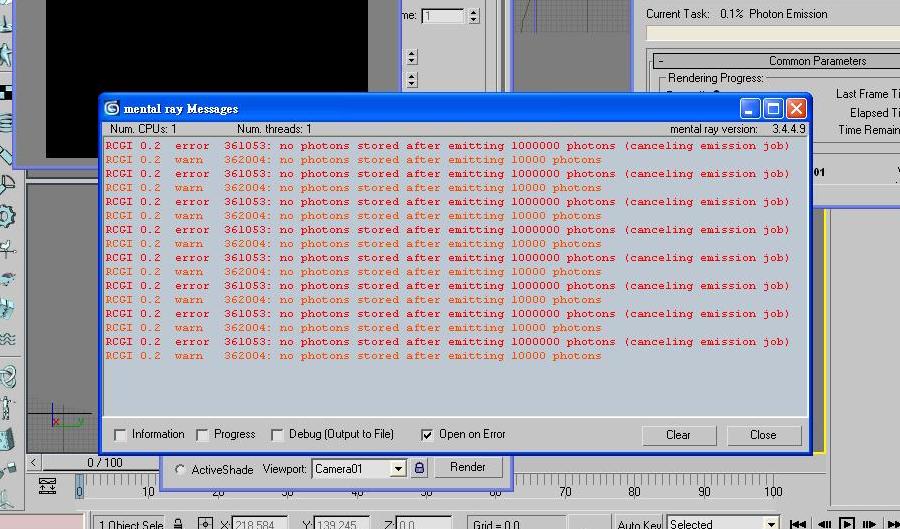900x529 pixels.
Task: Open the Selected key filter dropdown
Action: (772, 524)
